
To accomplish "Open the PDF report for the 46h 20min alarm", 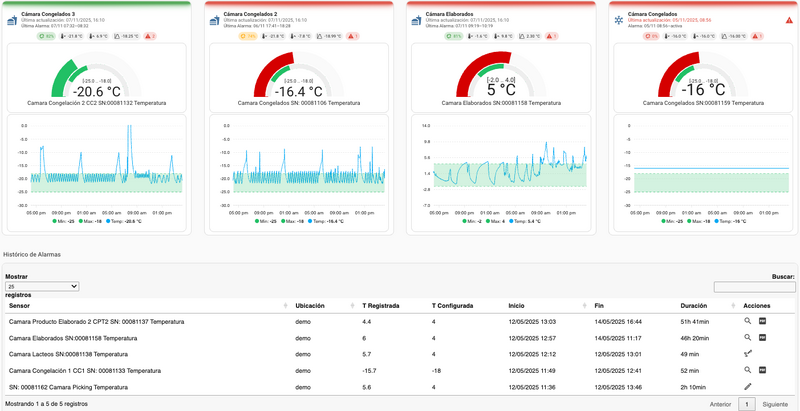I will click(762, 338).
